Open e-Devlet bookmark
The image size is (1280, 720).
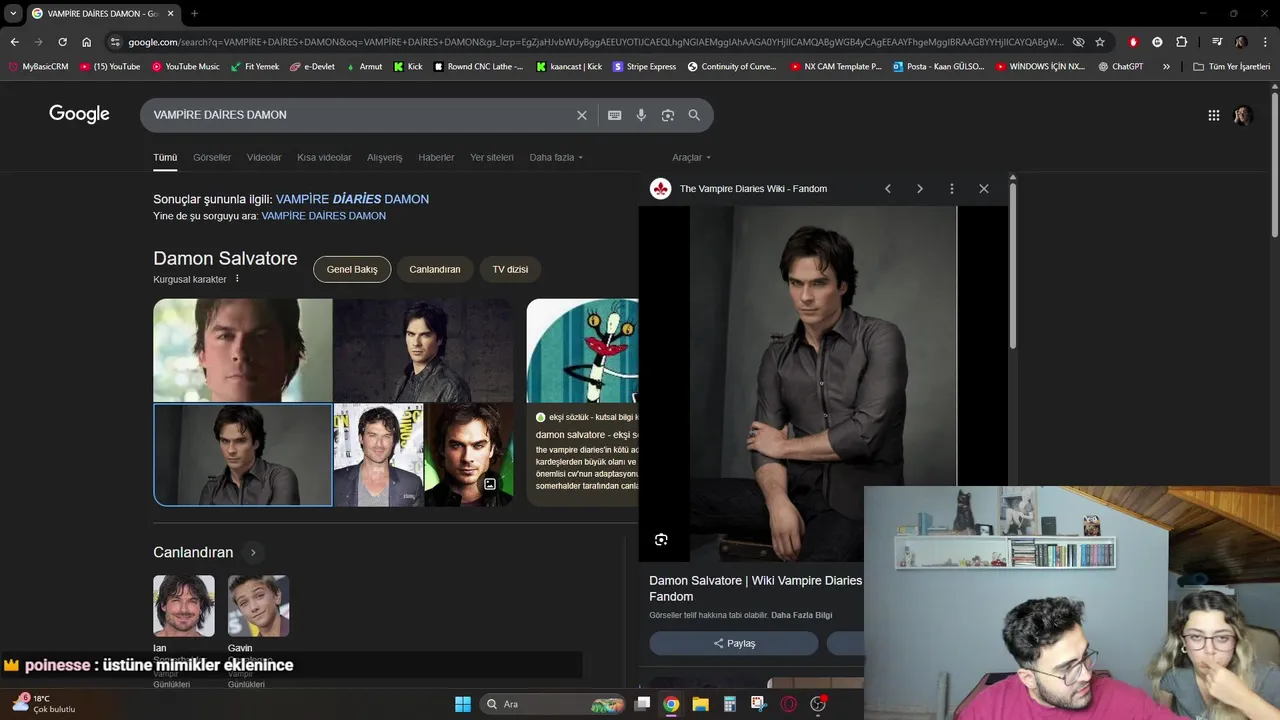[x=312, y=67]
